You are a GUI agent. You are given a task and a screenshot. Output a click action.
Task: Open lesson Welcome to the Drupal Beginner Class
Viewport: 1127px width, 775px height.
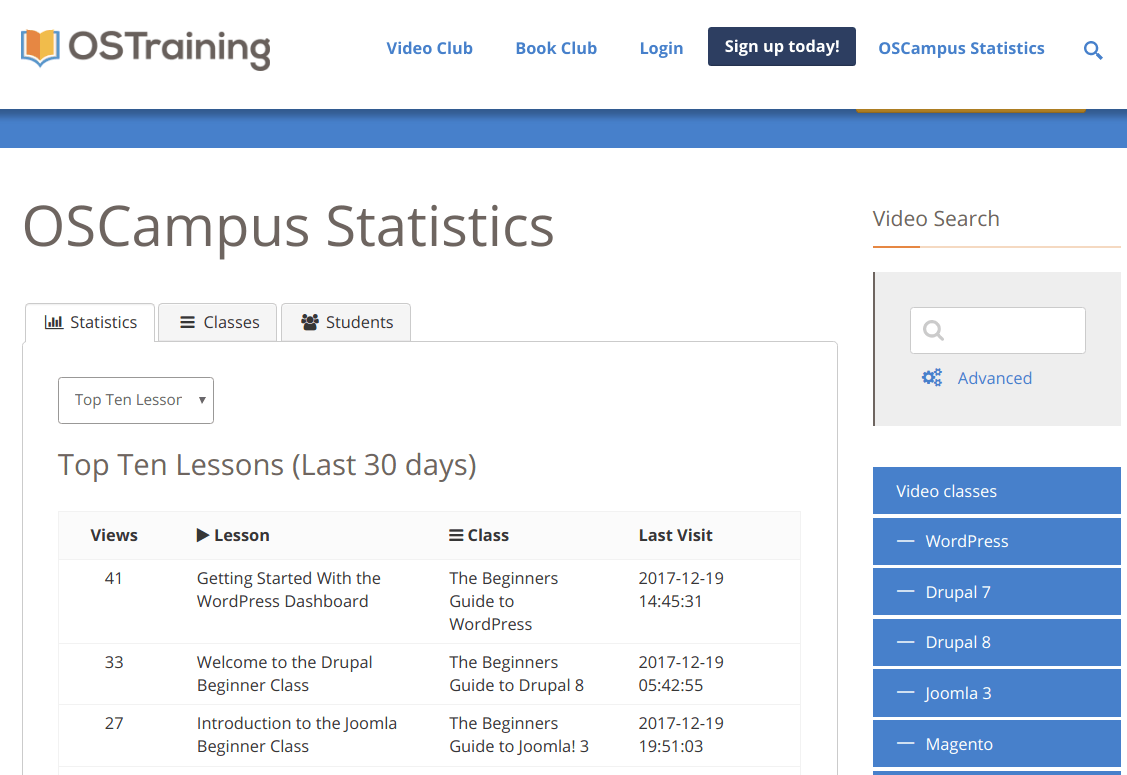pos(284,674)
